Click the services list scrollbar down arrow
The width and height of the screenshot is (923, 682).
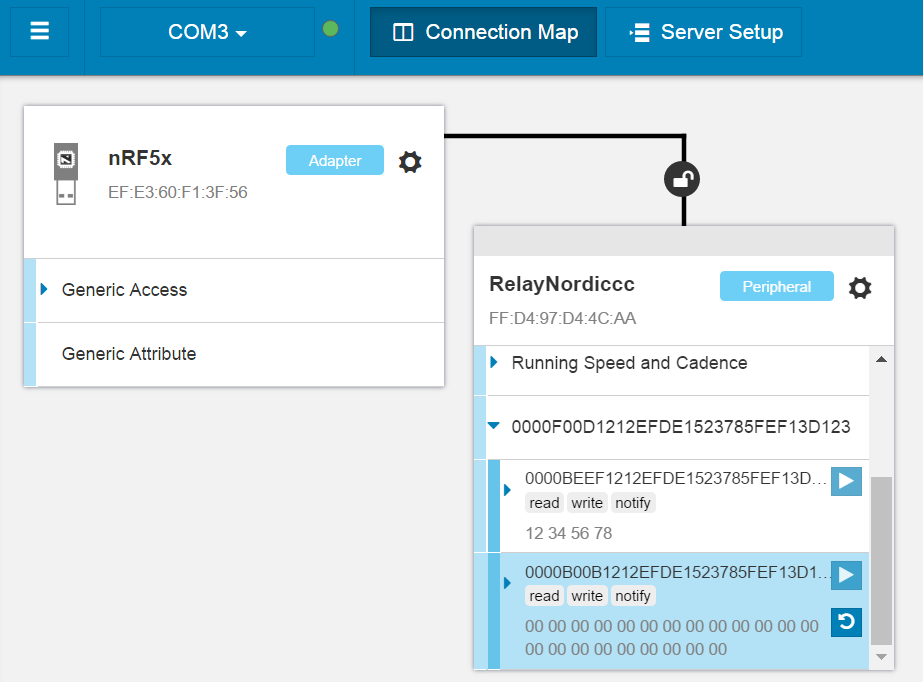point(881,657)
